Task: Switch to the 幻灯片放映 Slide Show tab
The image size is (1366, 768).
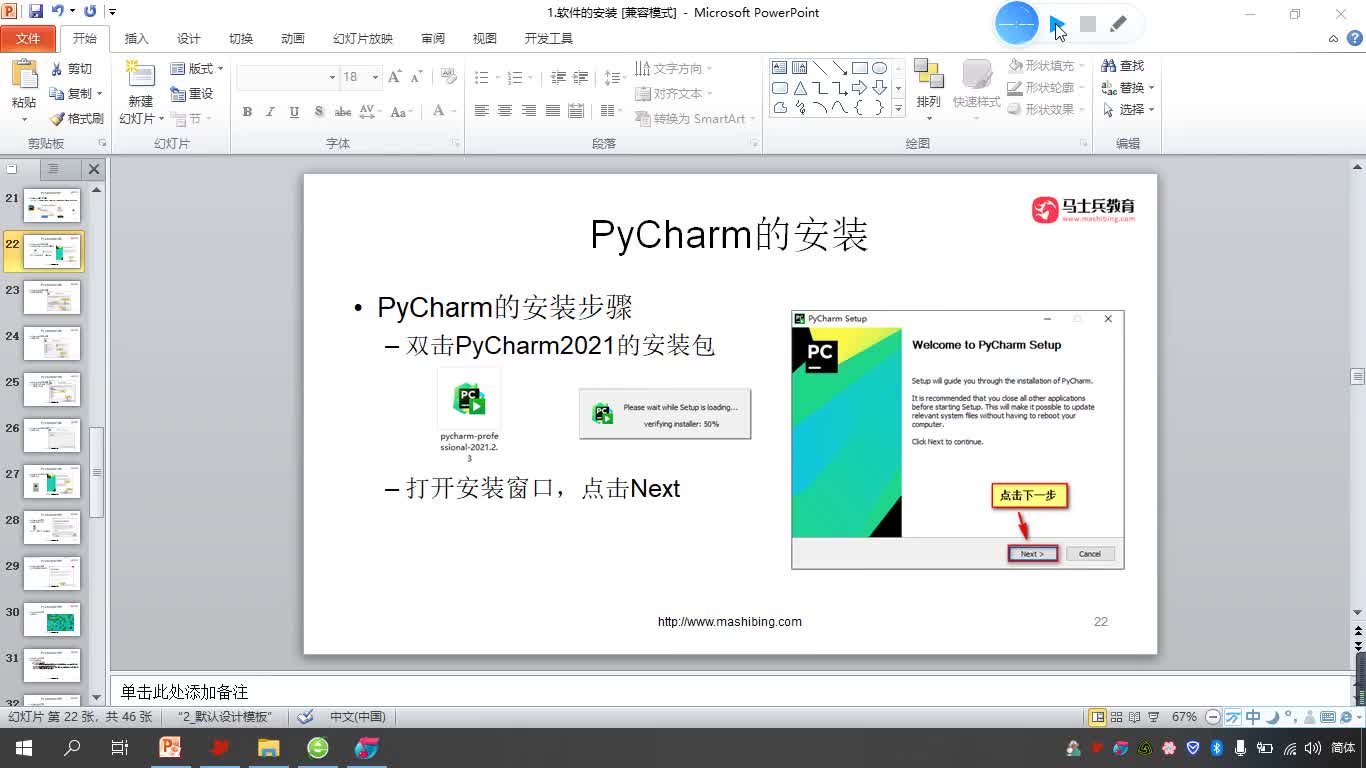Action: [x=363, y=38]
